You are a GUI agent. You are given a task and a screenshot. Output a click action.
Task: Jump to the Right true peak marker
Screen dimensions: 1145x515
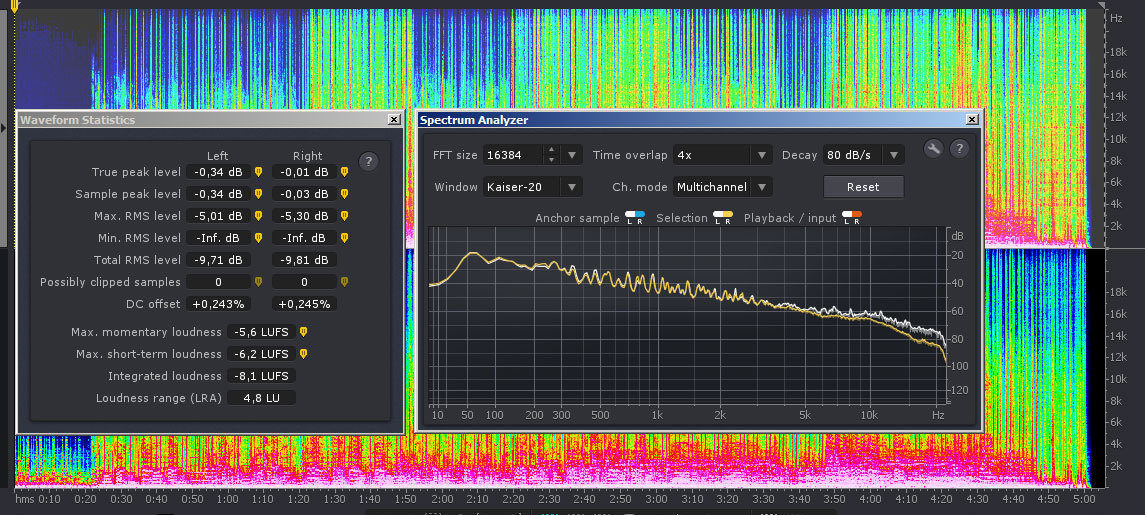345,172
